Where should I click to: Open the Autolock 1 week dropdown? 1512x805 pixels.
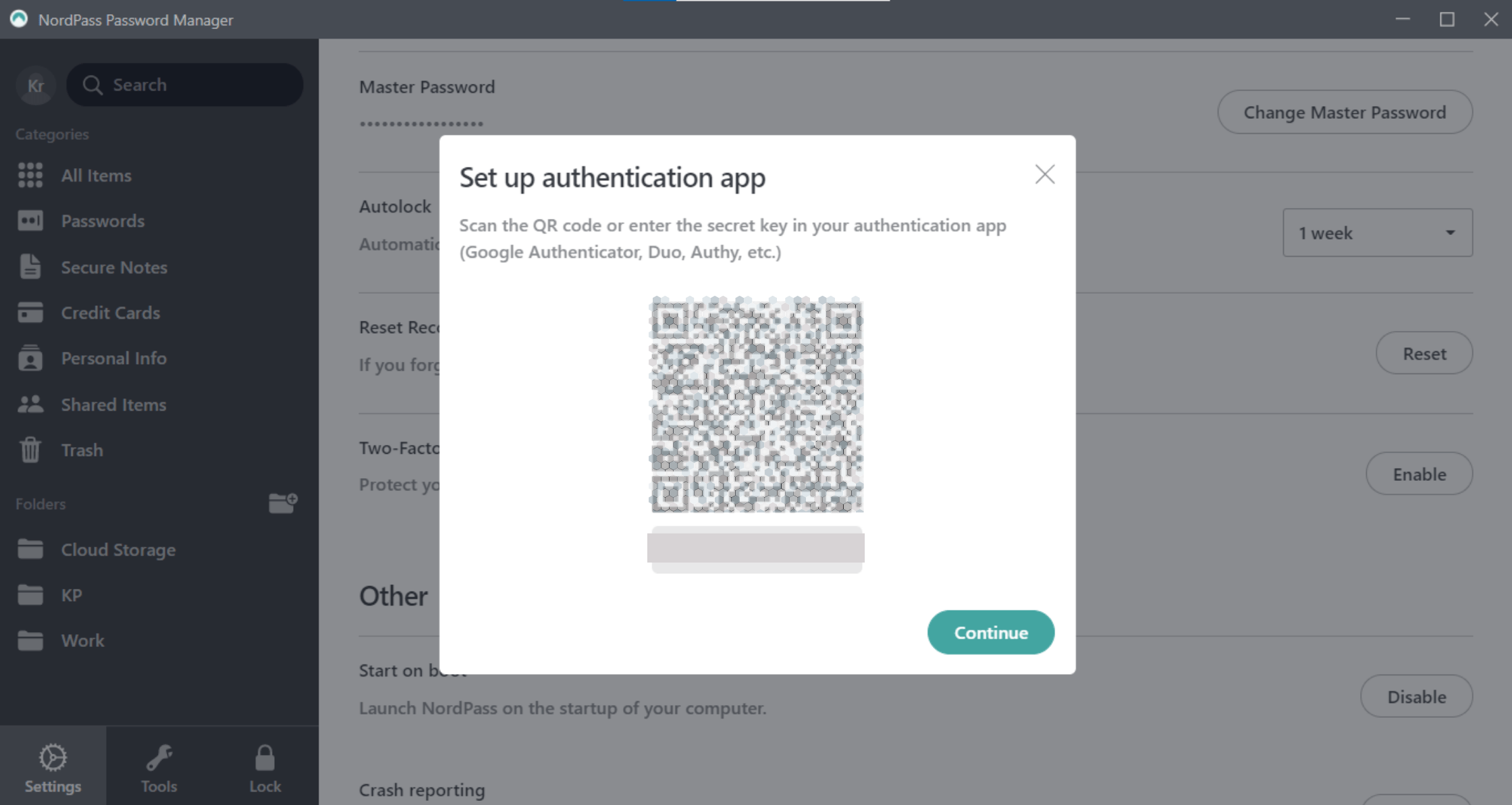pos(1377,233)
